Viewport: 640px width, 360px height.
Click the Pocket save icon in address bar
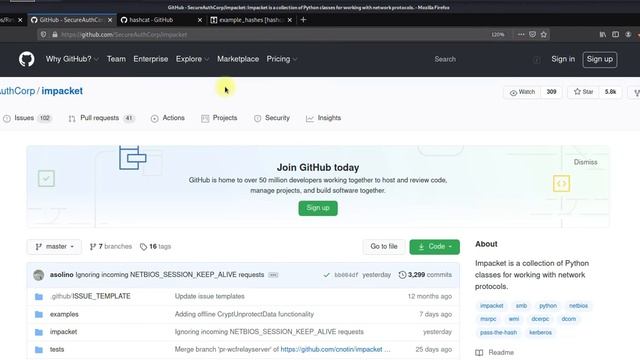532,35
